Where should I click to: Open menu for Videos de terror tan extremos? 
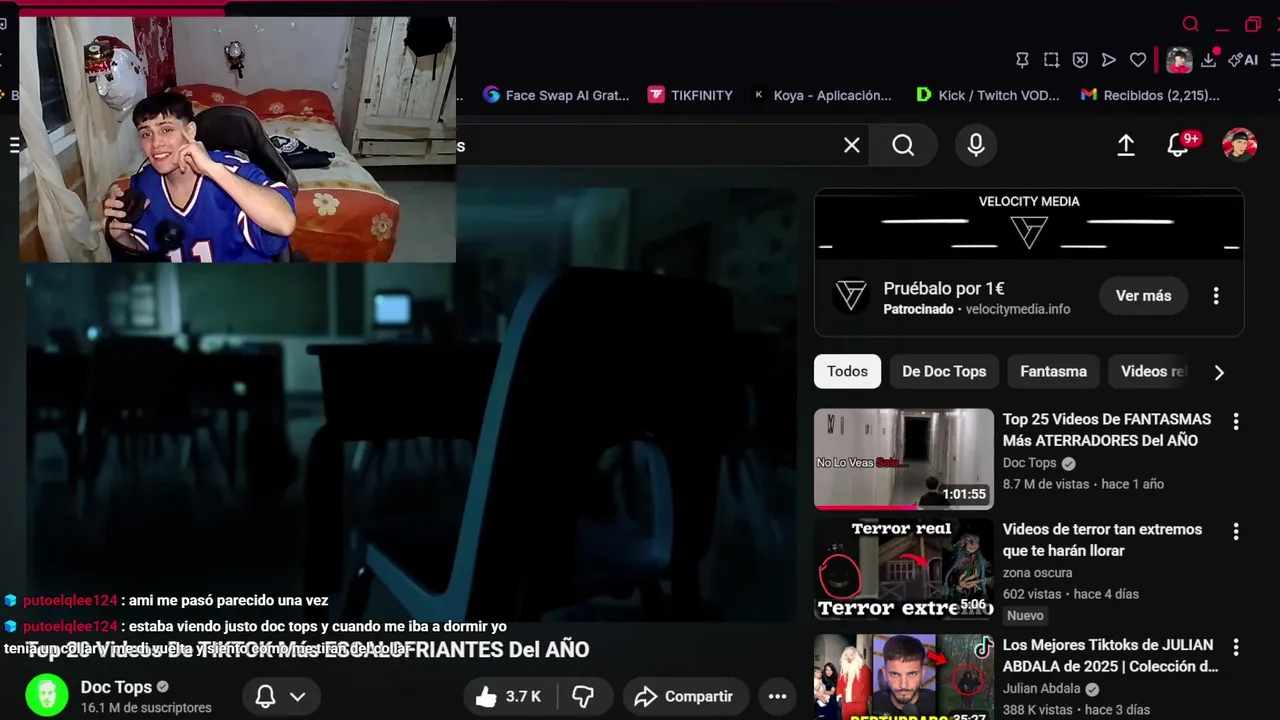1236,532
